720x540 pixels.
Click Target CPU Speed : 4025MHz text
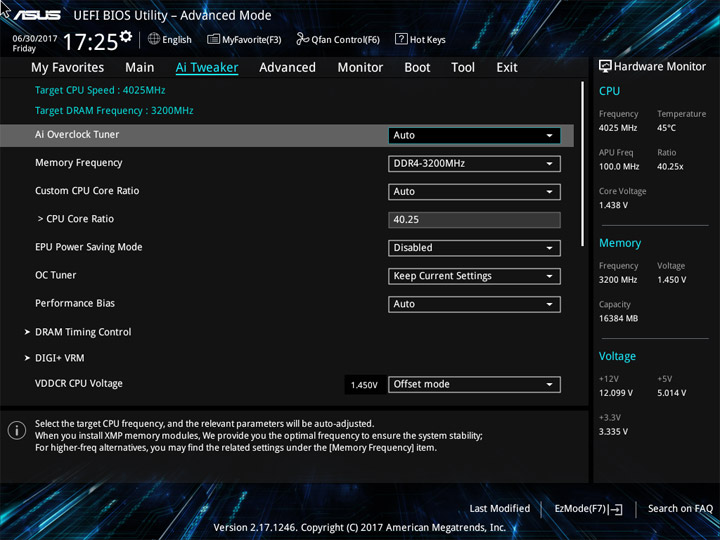100,90
